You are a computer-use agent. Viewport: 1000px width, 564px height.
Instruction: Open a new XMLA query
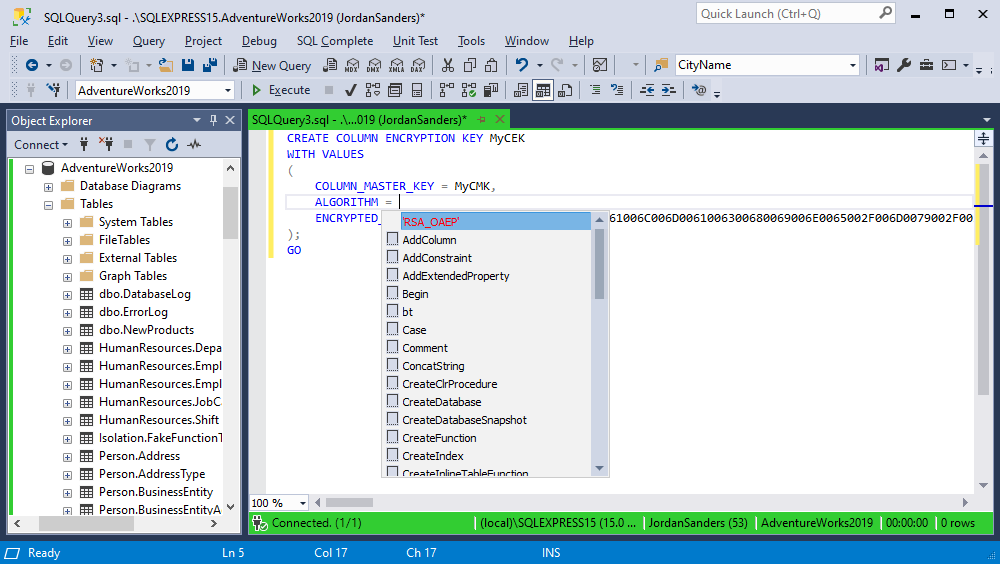tap(396, 65)
